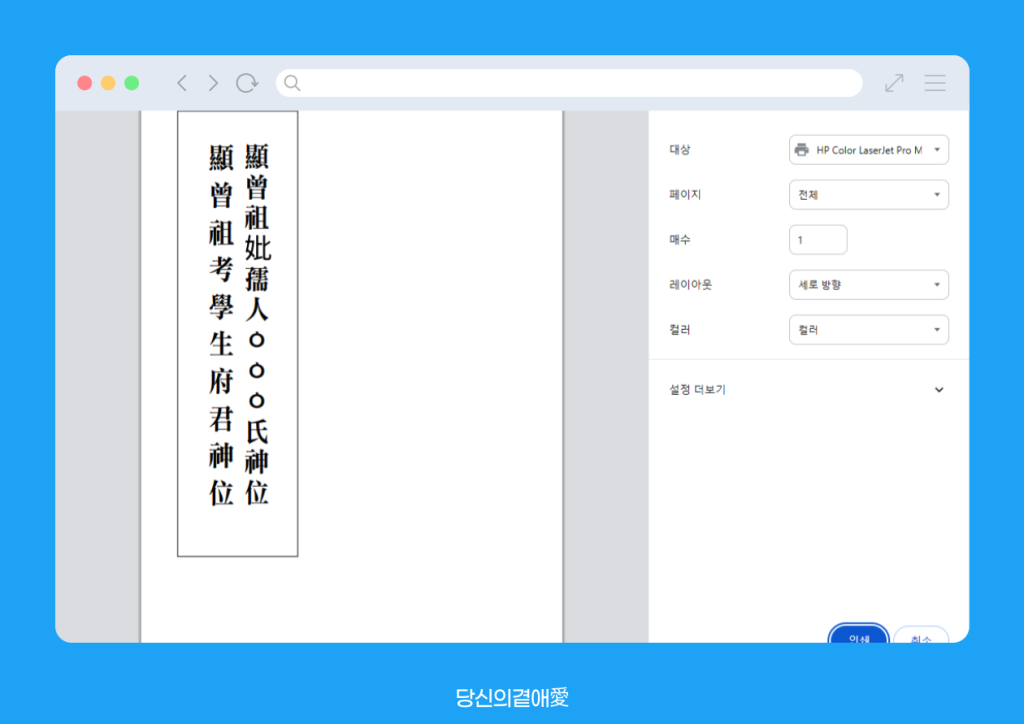Click the browser back arrow
The width and height of the screenshot is (1024, 724).
(x=181, y=83)
